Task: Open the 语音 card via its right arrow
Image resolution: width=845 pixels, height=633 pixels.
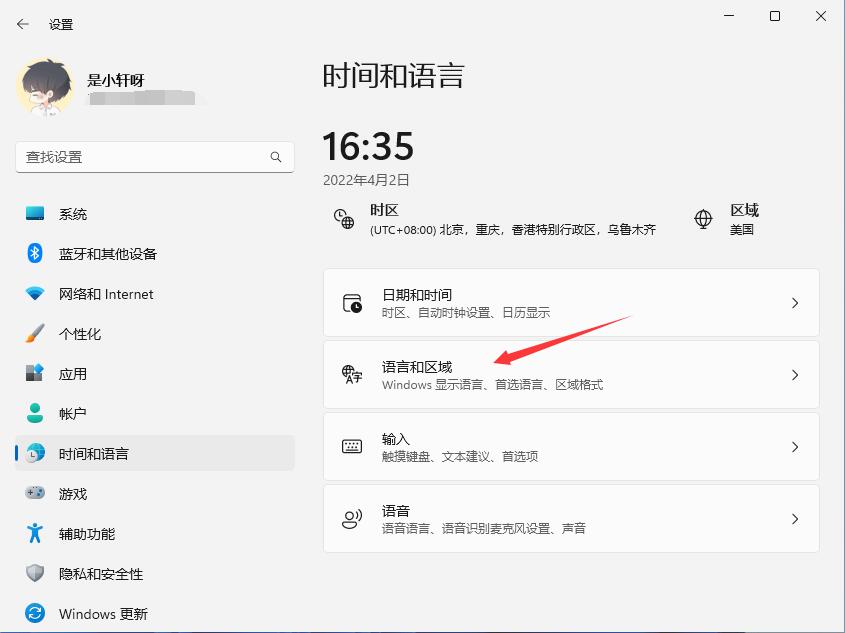Action: [x=793, y=518]
